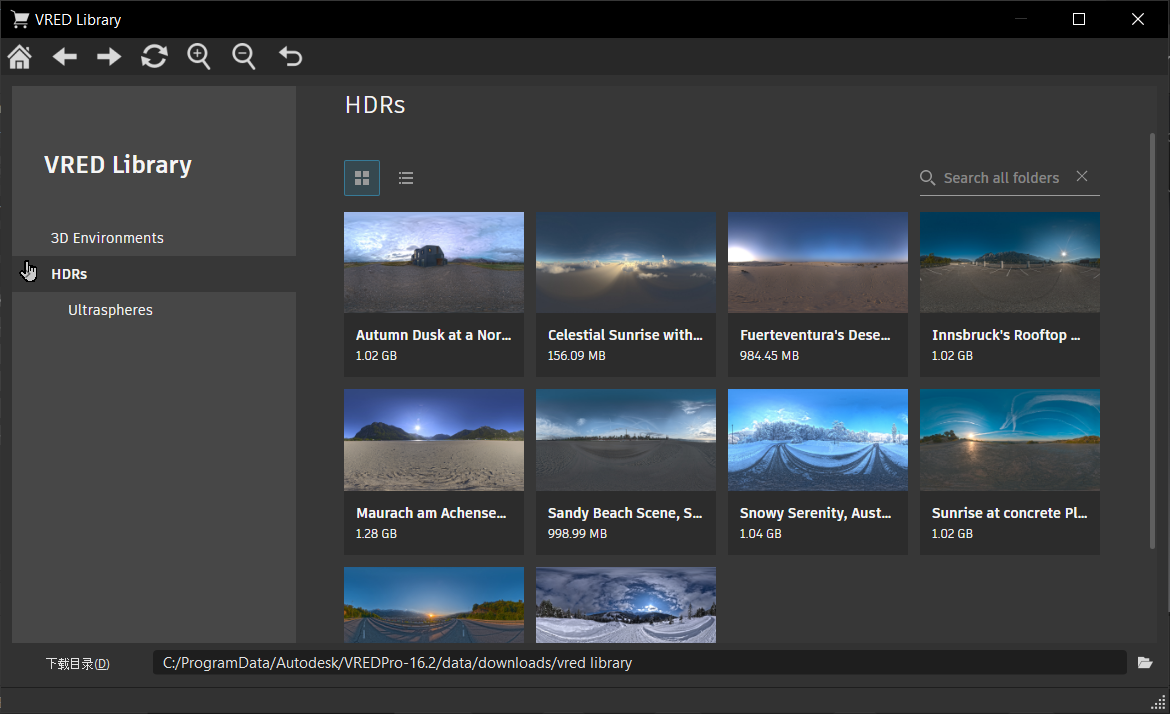Screen dimensions: 1170x714
Task: Click the Snowy Serenity, Aust... title
Action: tap(816, 513)
